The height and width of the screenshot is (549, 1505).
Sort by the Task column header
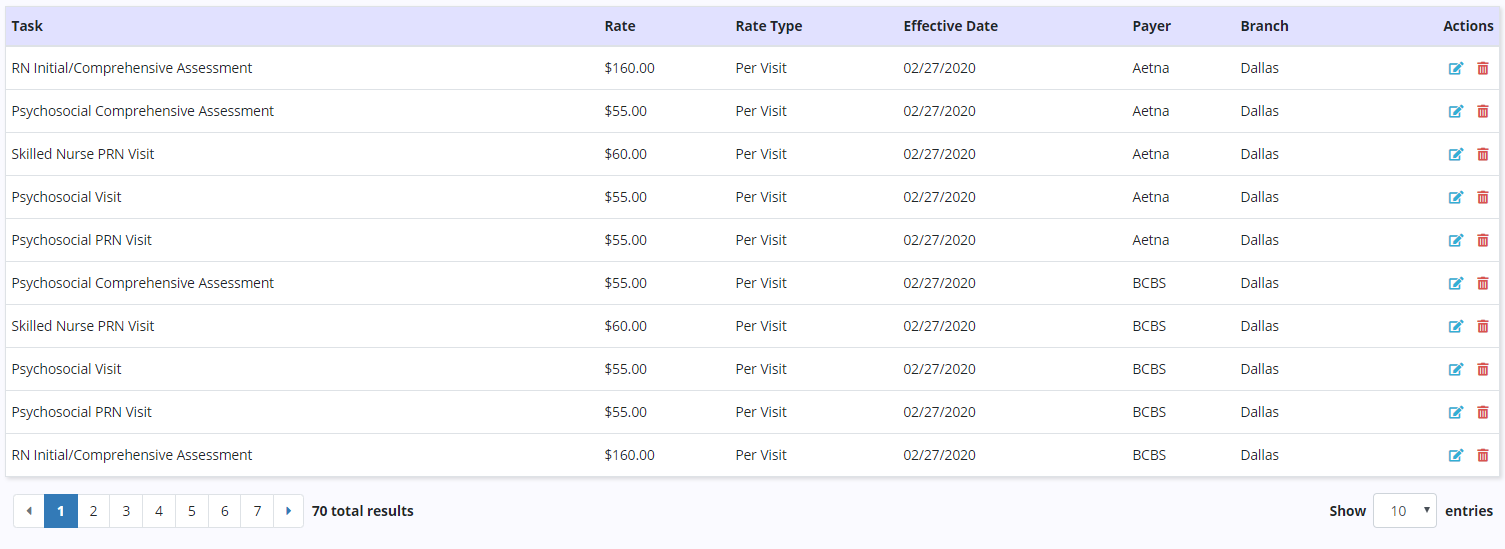[x=28, y=26]
